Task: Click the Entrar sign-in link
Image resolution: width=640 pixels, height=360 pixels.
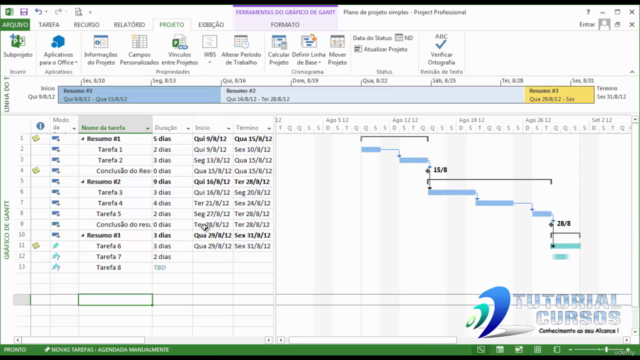Action: click(x=587, y=24)
